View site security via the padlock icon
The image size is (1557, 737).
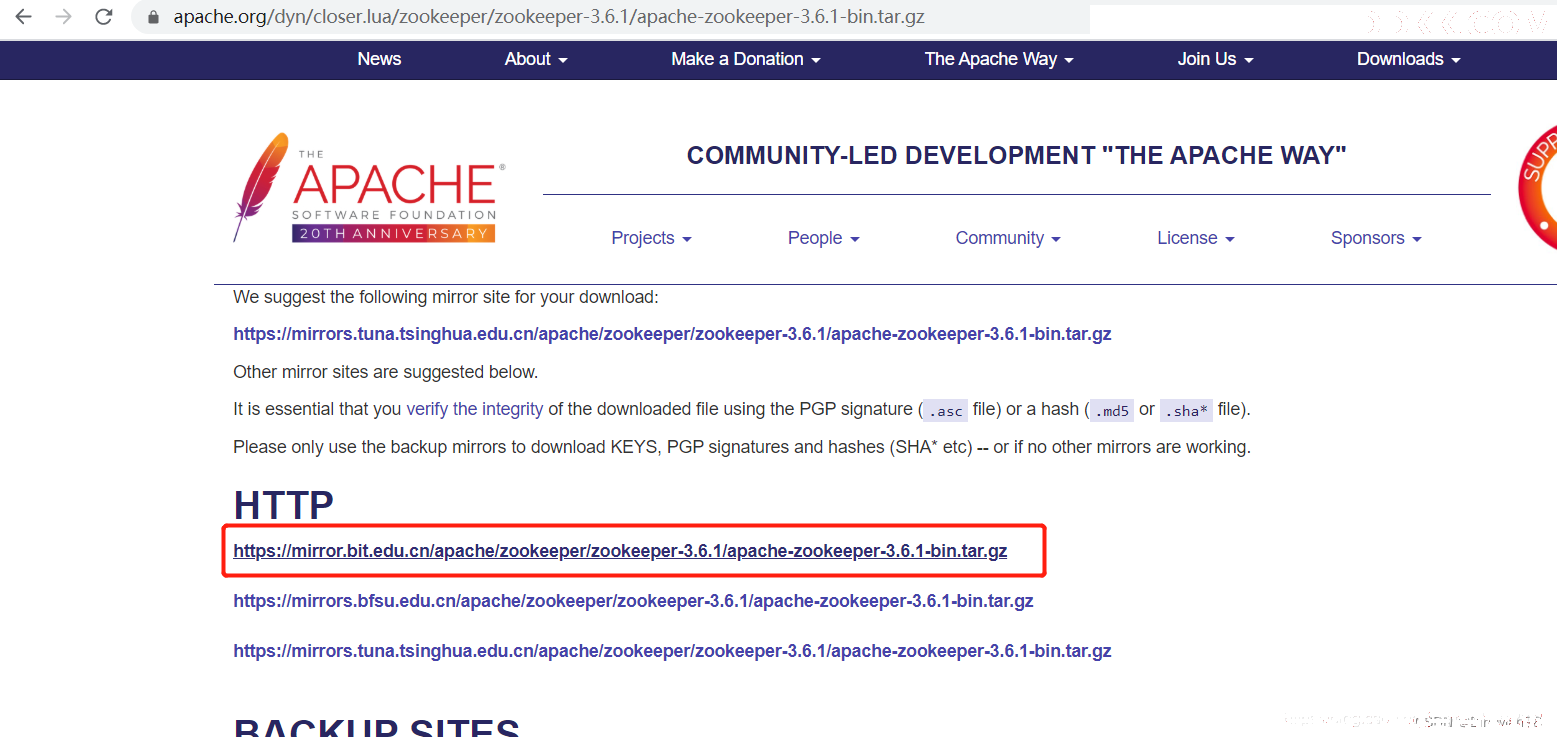pos(153,17)
